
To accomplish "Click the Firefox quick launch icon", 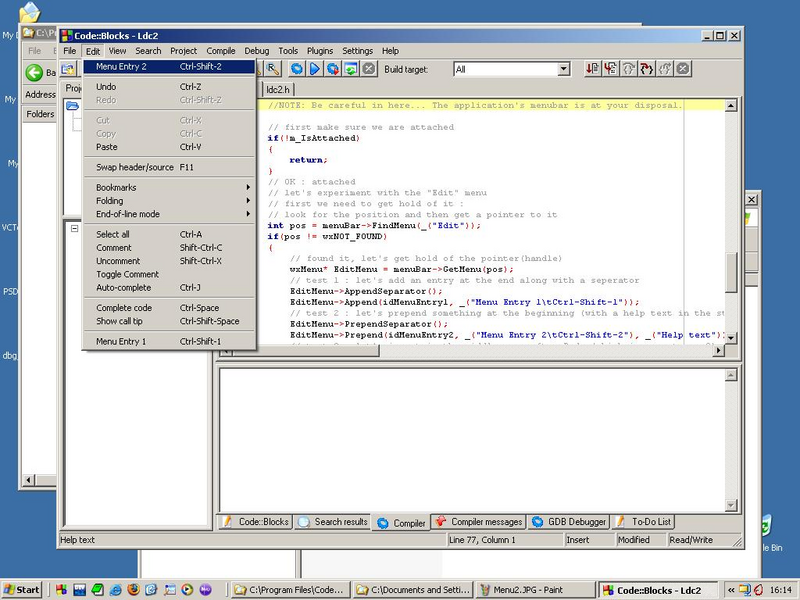I will (133, 590).
